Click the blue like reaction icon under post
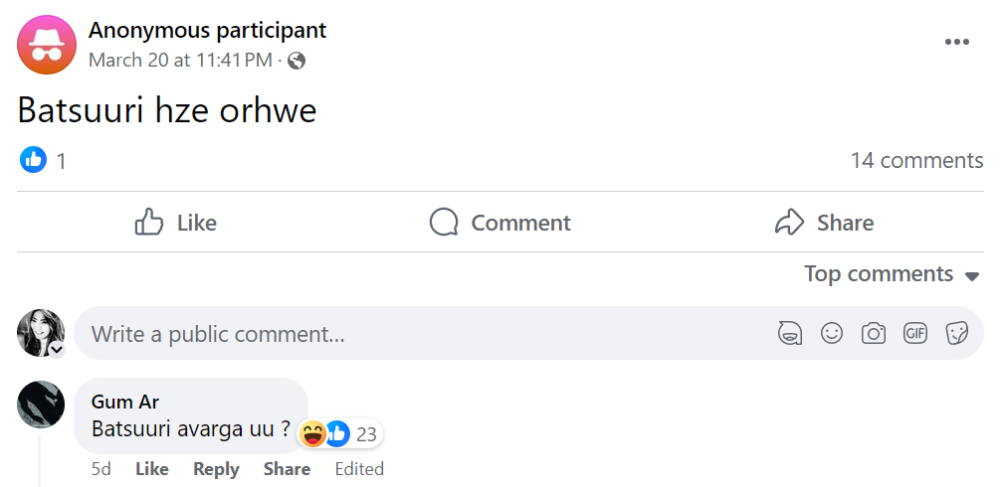 (34, 160)
